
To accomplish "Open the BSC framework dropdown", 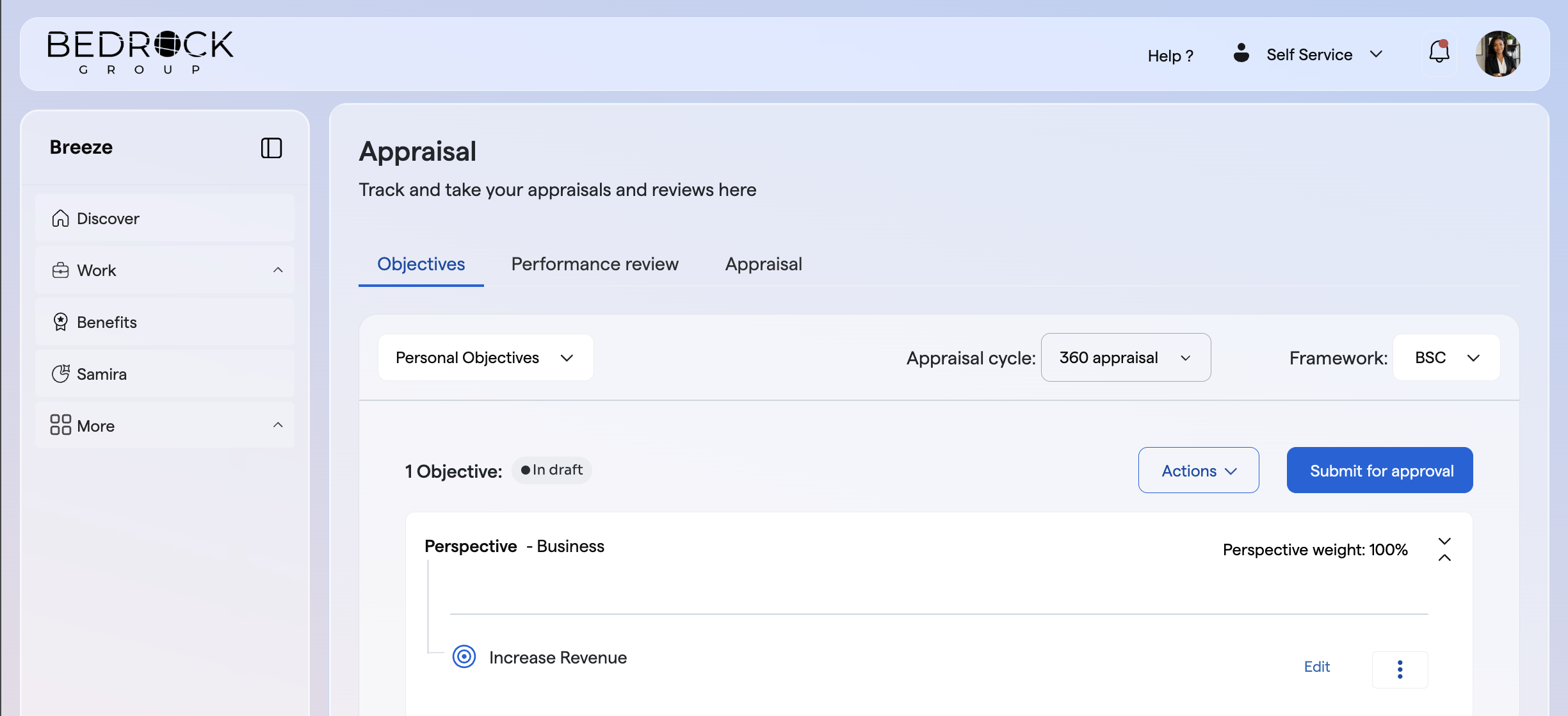I will point(1446,357).
